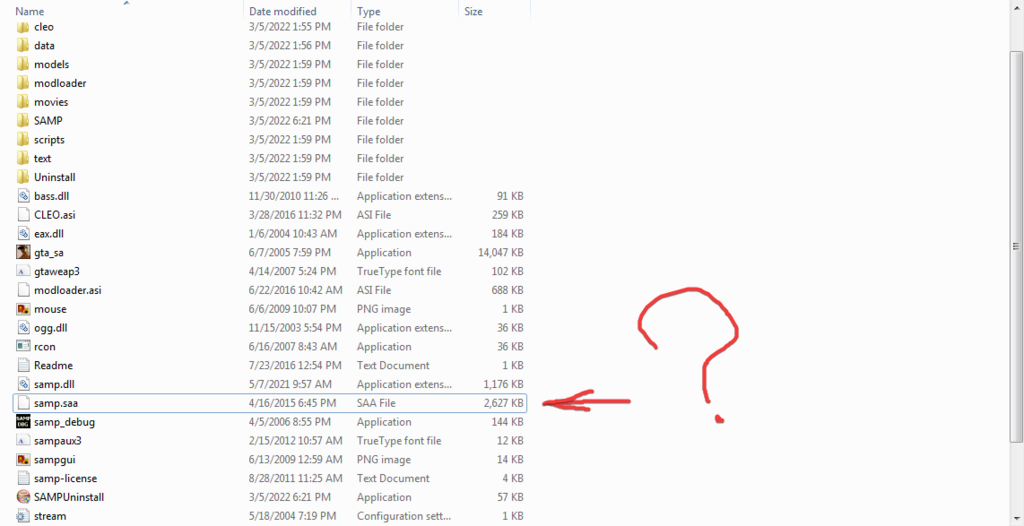Select the sampgui PNG image icon
Image resolution: width=1024 pixels, height=526 pixels.
pyautogui.click(x=23, y=459)
